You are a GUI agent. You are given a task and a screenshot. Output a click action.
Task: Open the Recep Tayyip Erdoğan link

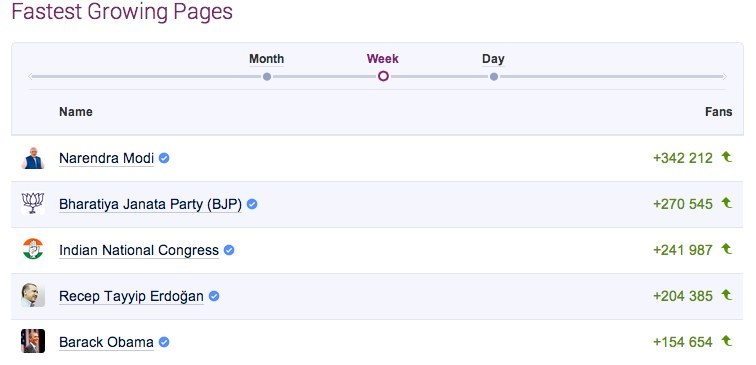coord(131,296)
